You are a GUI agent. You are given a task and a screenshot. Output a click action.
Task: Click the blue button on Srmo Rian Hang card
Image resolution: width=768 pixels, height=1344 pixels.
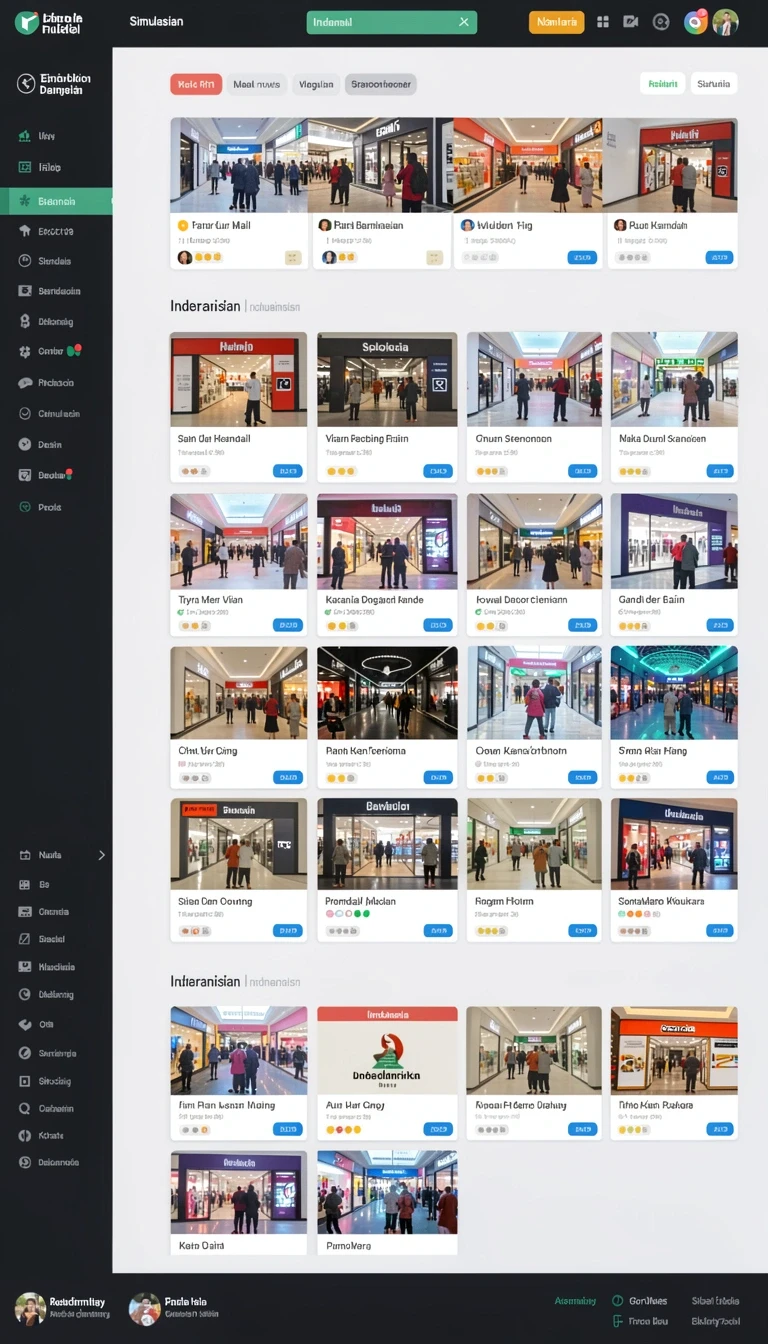[x=720, y=777]
